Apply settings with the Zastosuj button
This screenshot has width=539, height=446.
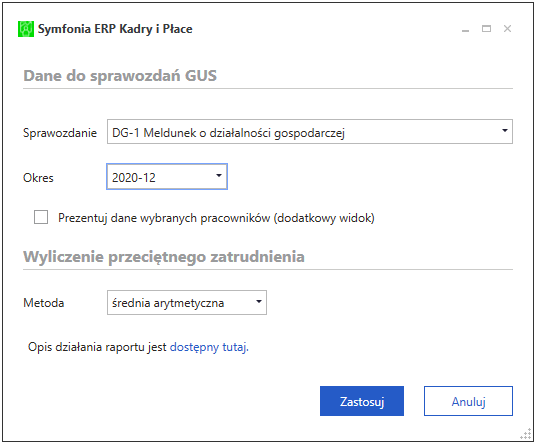click(362, 401)
